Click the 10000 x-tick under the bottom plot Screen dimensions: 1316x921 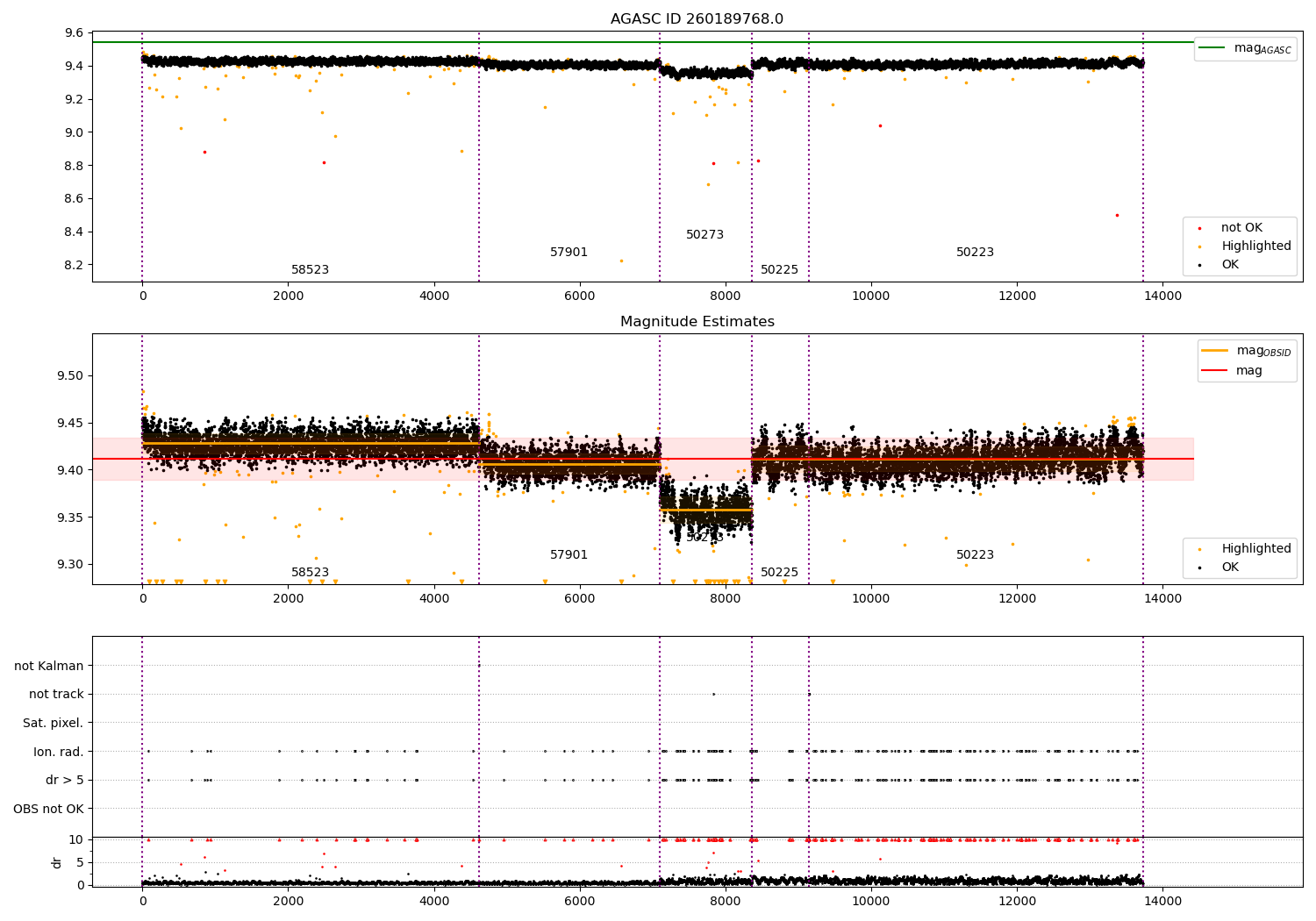(871, 901)
